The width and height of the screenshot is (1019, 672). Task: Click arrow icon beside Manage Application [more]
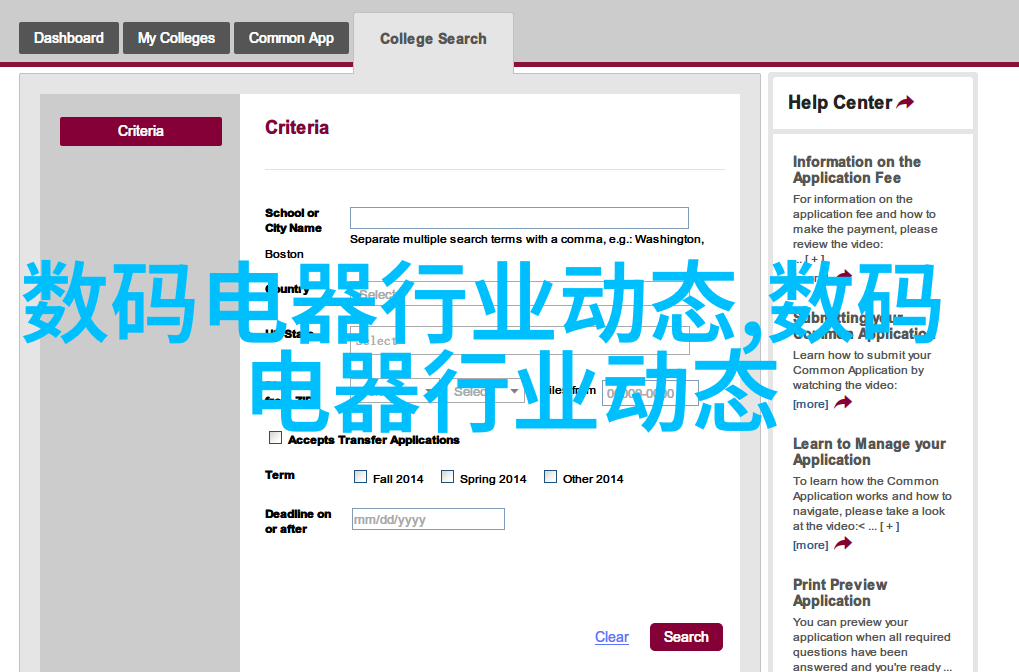(x=843, y=544)
